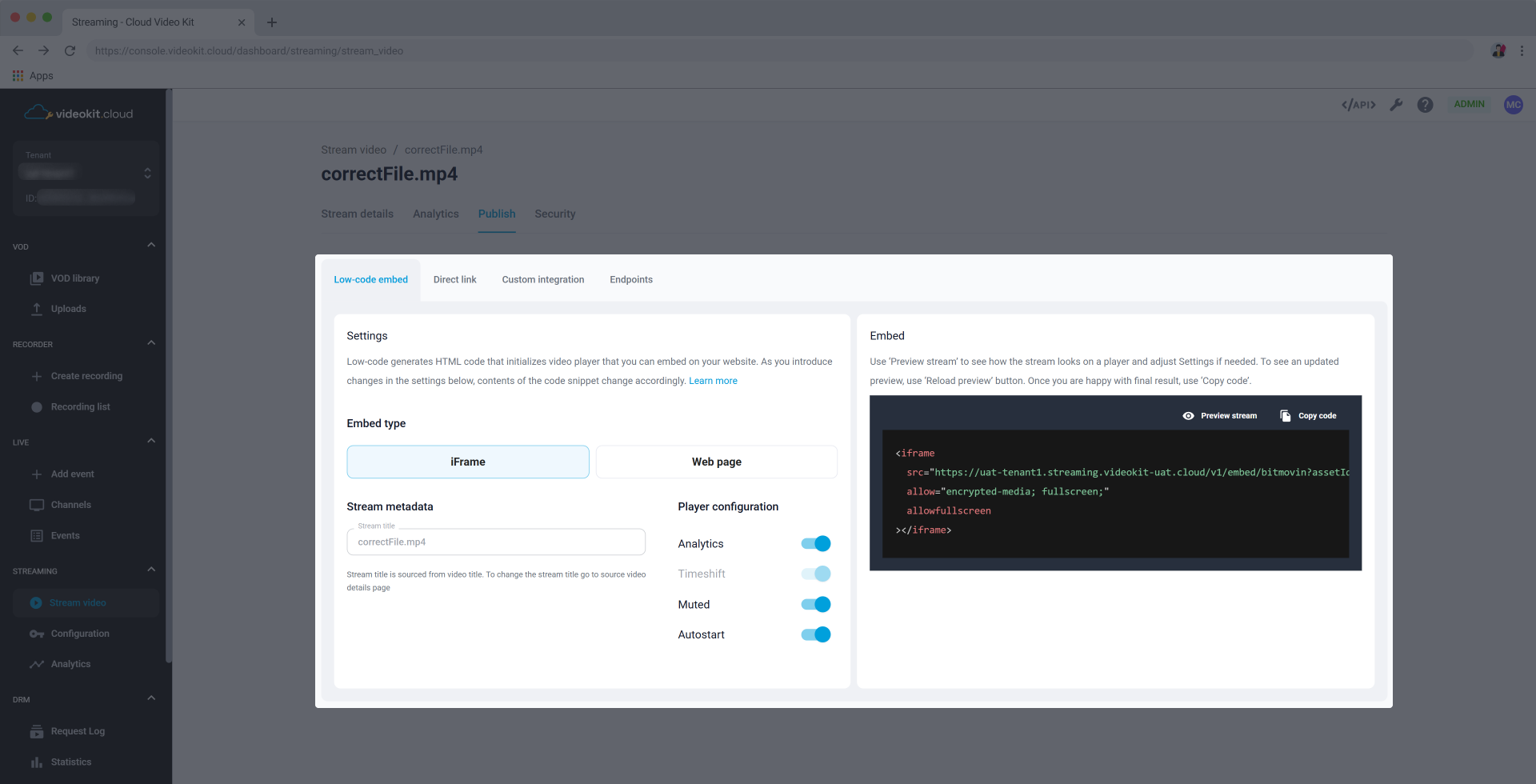Open Statistics in sidebar

tap(71, 762)
